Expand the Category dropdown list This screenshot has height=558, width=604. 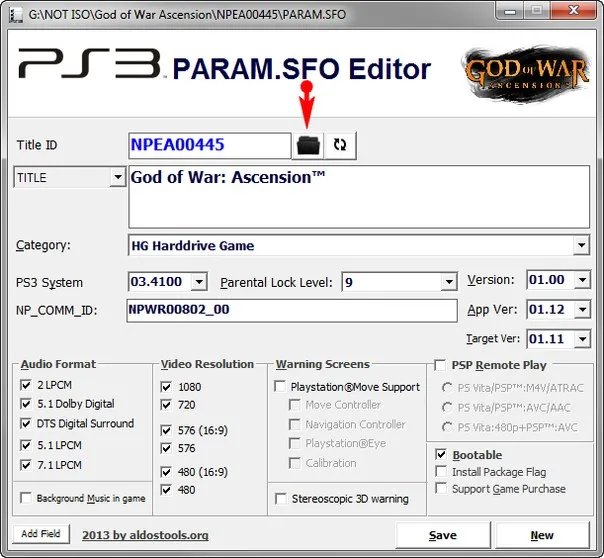pyautogui.click(x=581, y=245)
